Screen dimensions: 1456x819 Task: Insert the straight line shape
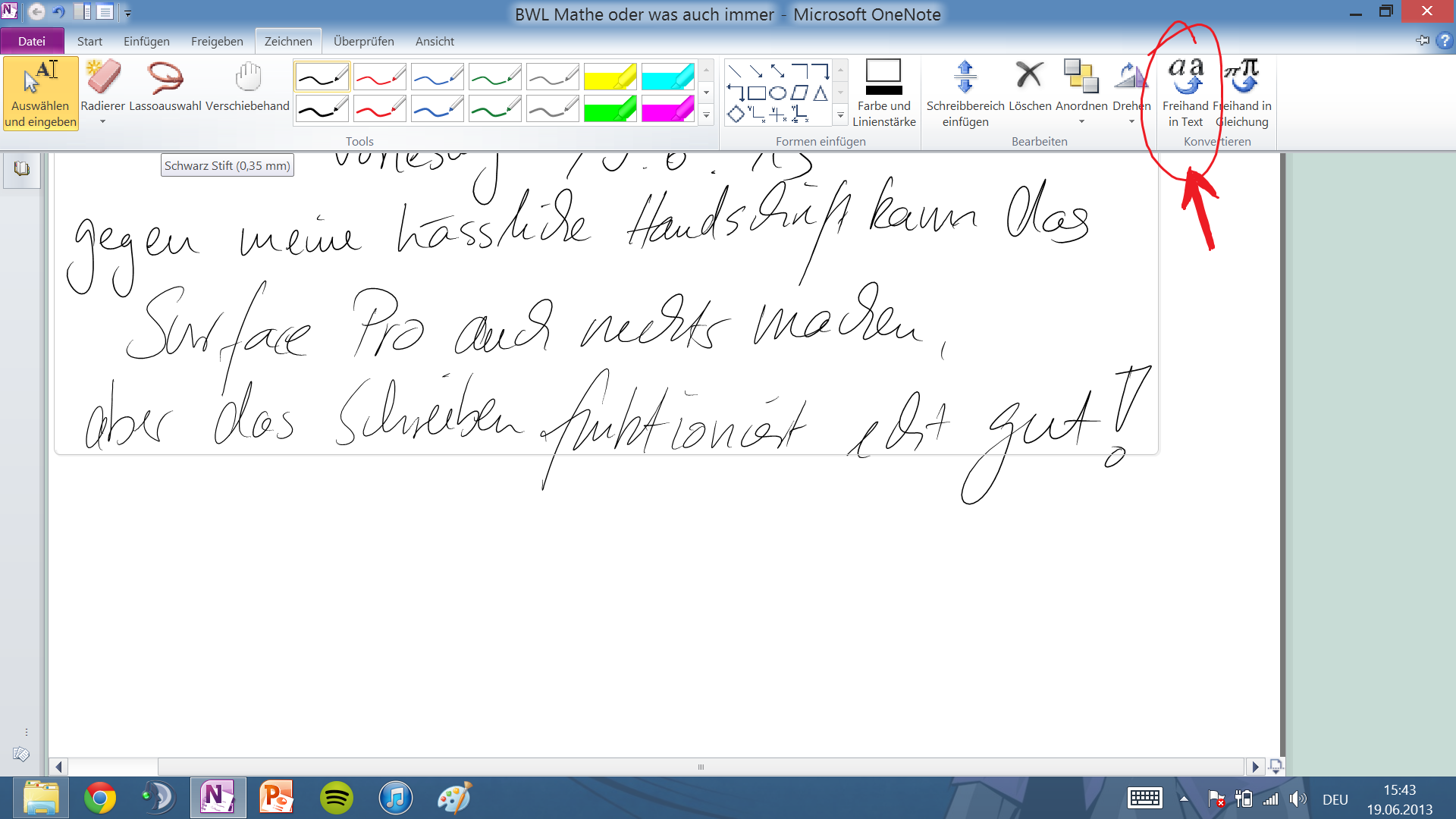(735, 71)
